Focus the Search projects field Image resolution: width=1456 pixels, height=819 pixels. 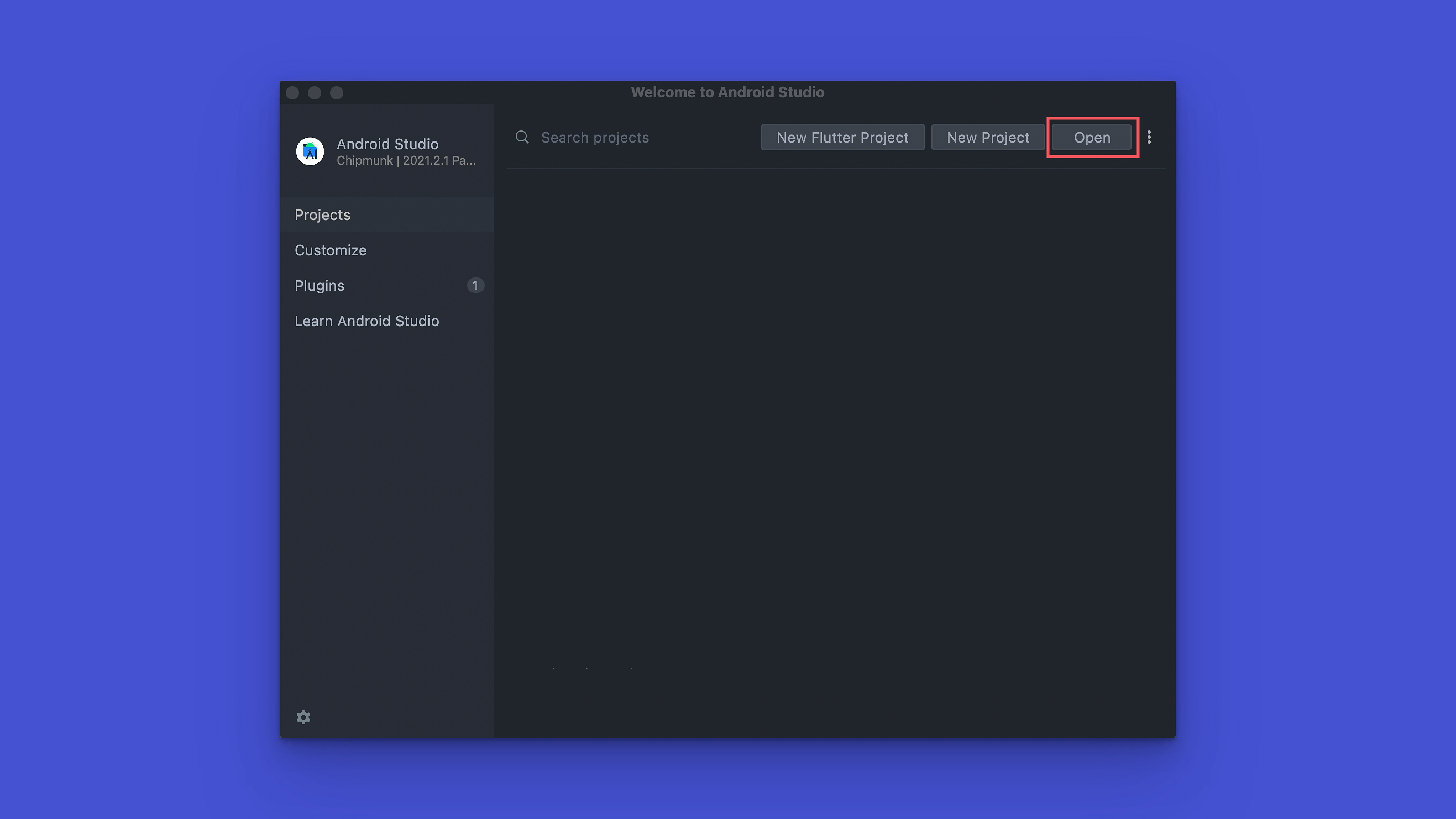[x=633, y=138]
